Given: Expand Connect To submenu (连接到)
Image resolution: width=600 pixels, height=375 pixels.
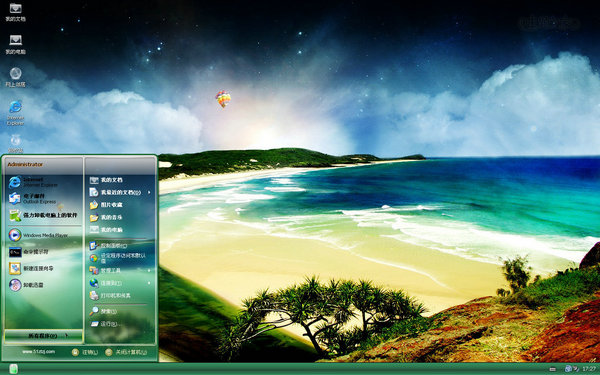Looking at the screenshot, I should [x=120, y=283].
